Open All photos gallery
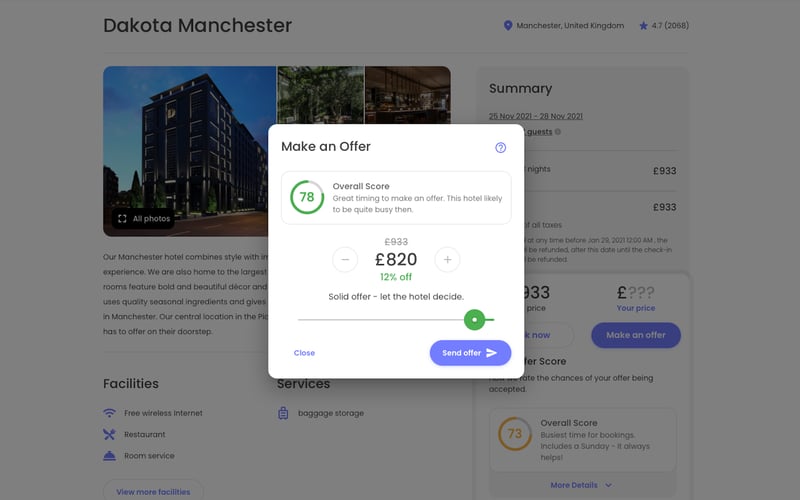Viewport: 800px width, 500px height. point(144,219)
